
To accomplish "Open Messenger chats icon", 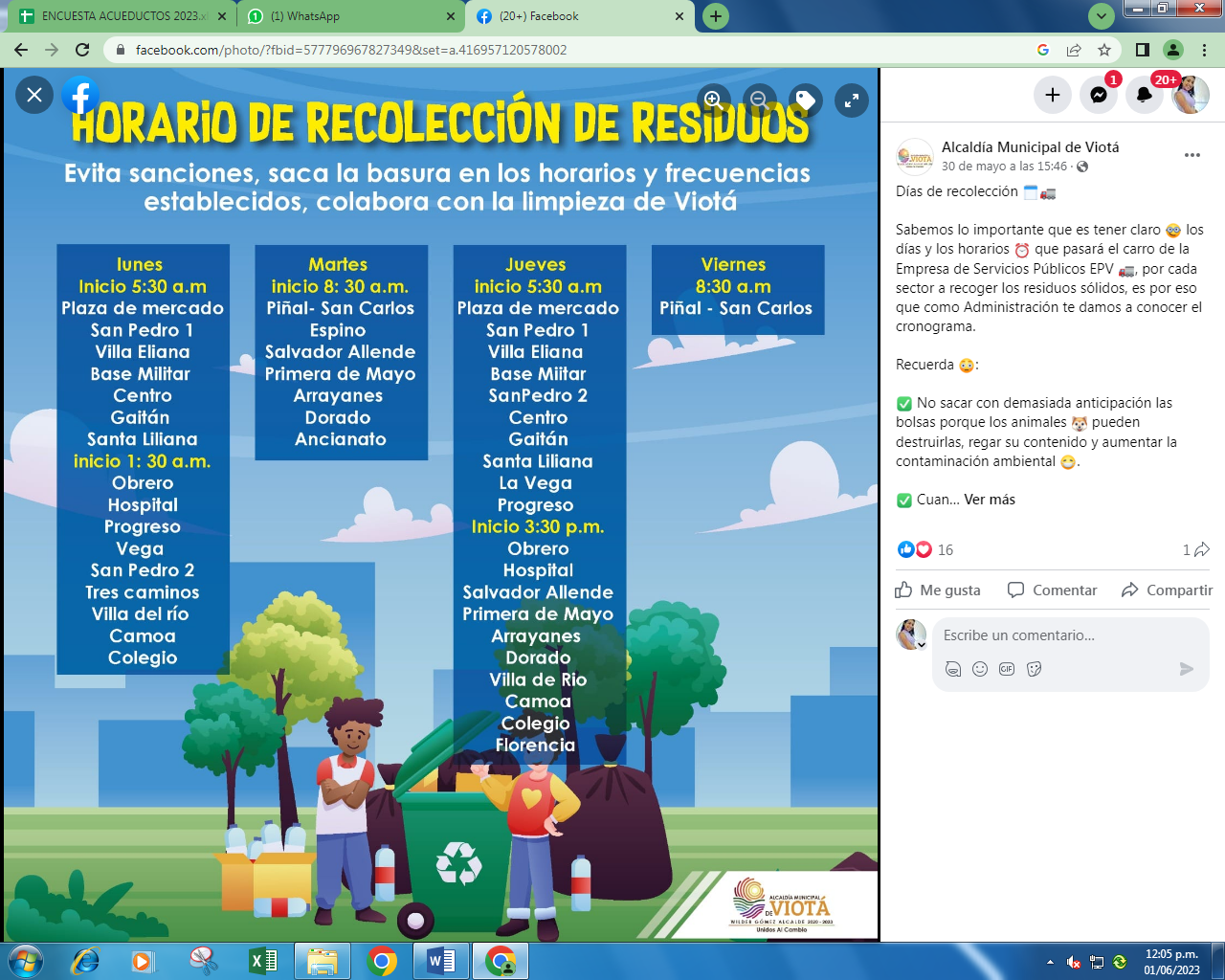I will click(1099, 95).
